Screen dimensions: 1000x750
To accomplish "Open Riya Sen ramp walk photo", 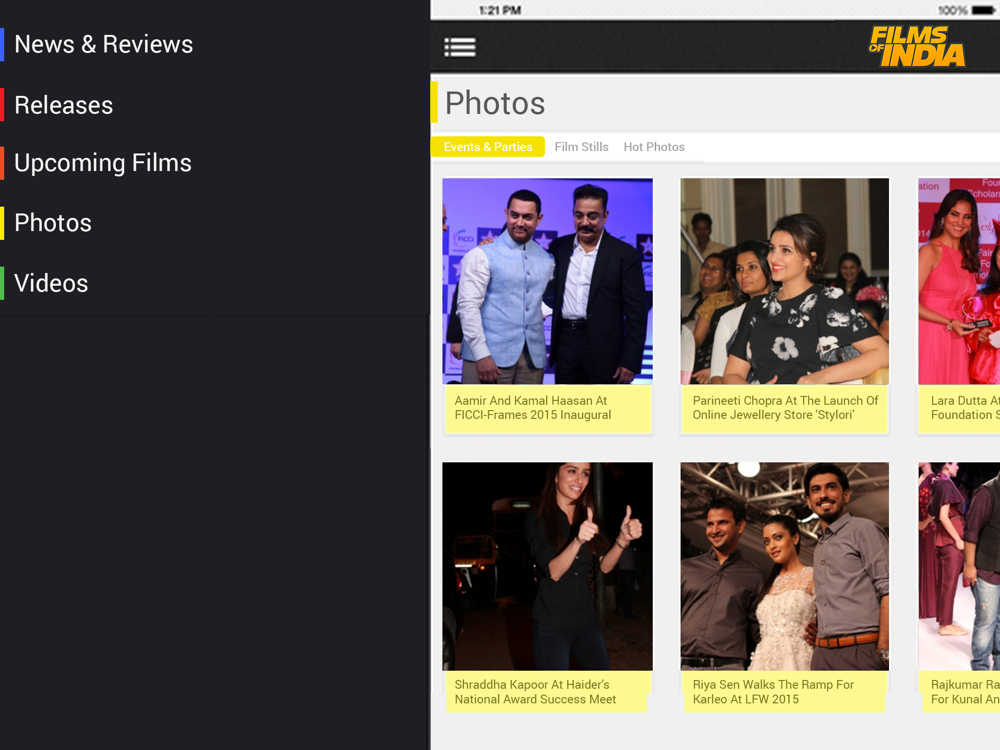I will 785,566.
